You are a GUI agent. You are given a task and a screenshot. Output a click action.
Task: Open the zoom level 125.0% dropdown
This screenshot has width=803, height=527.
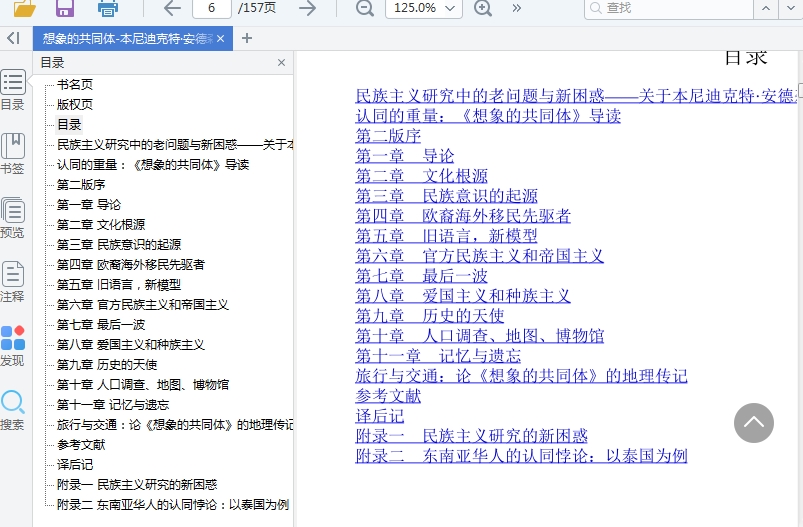(x=424, y=8)
